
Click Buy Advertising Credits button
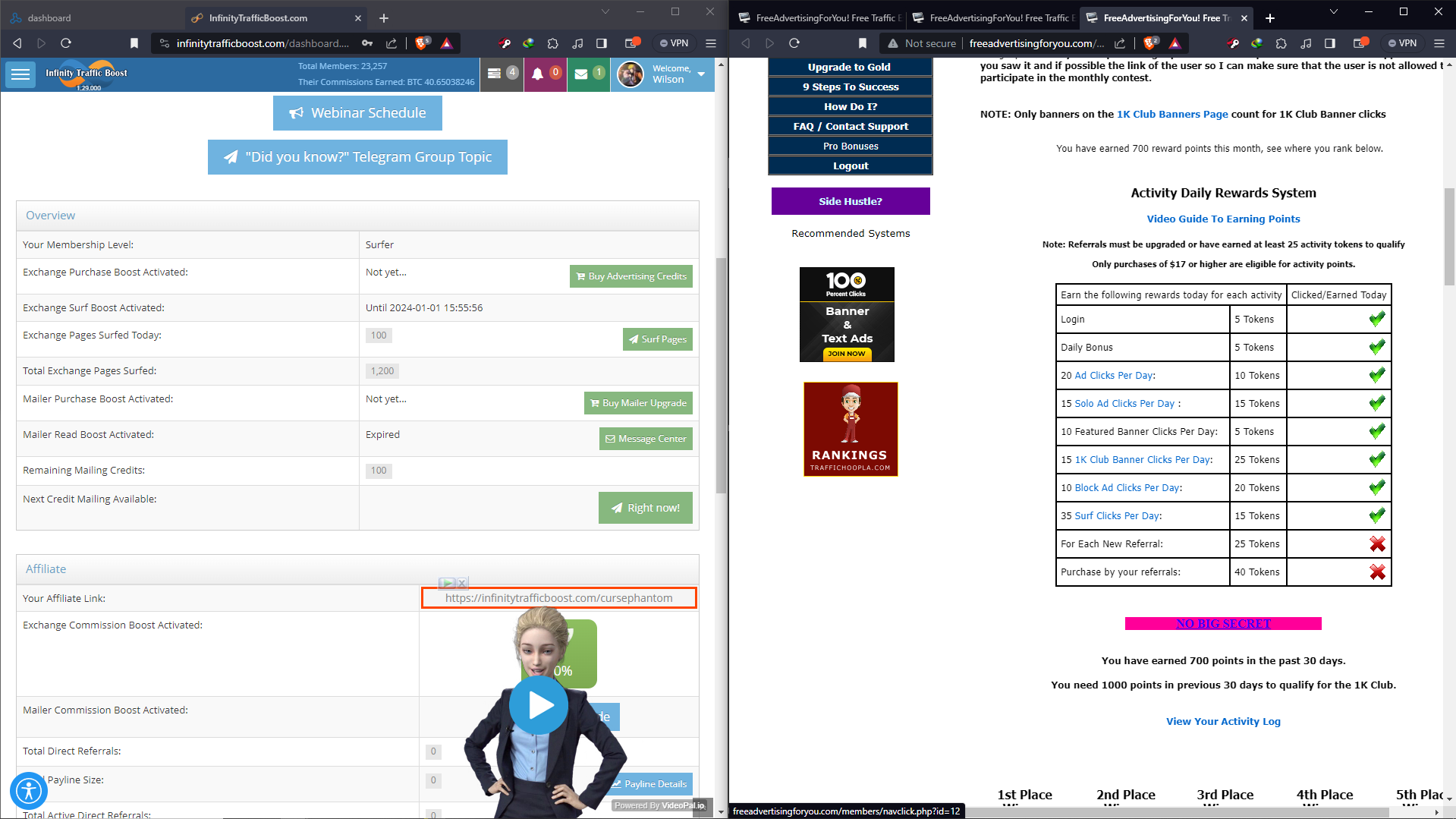click(x=631, y=276)
